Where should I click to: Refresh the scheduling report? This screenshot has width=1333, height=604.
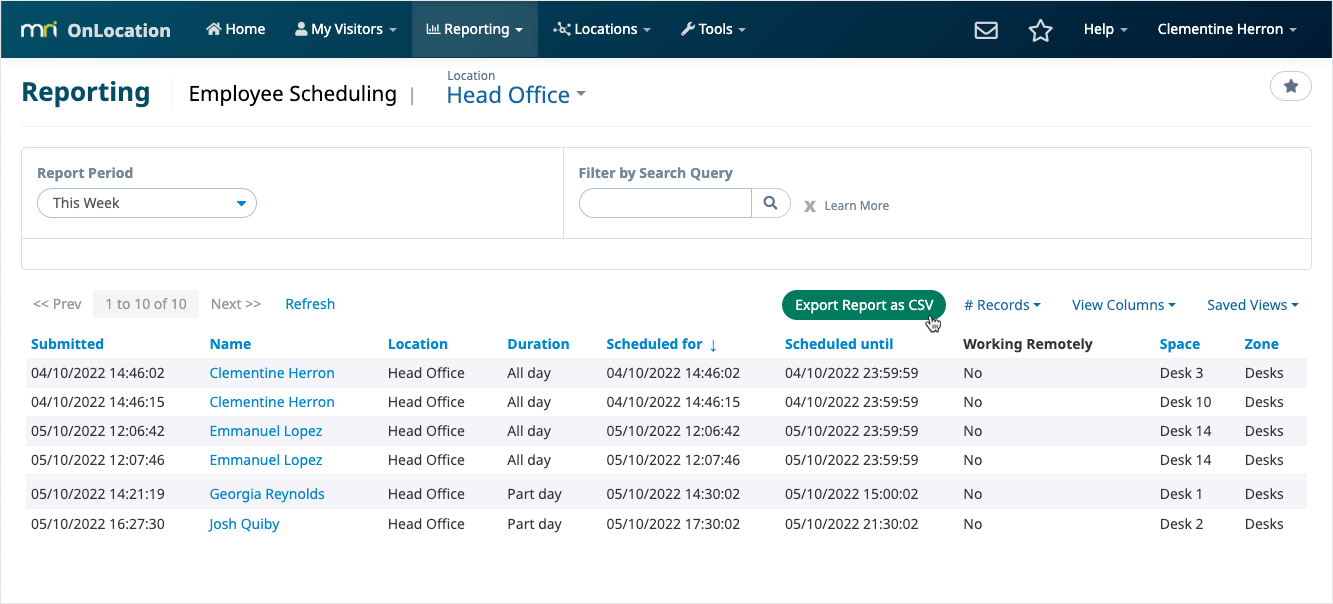(310, 303)
